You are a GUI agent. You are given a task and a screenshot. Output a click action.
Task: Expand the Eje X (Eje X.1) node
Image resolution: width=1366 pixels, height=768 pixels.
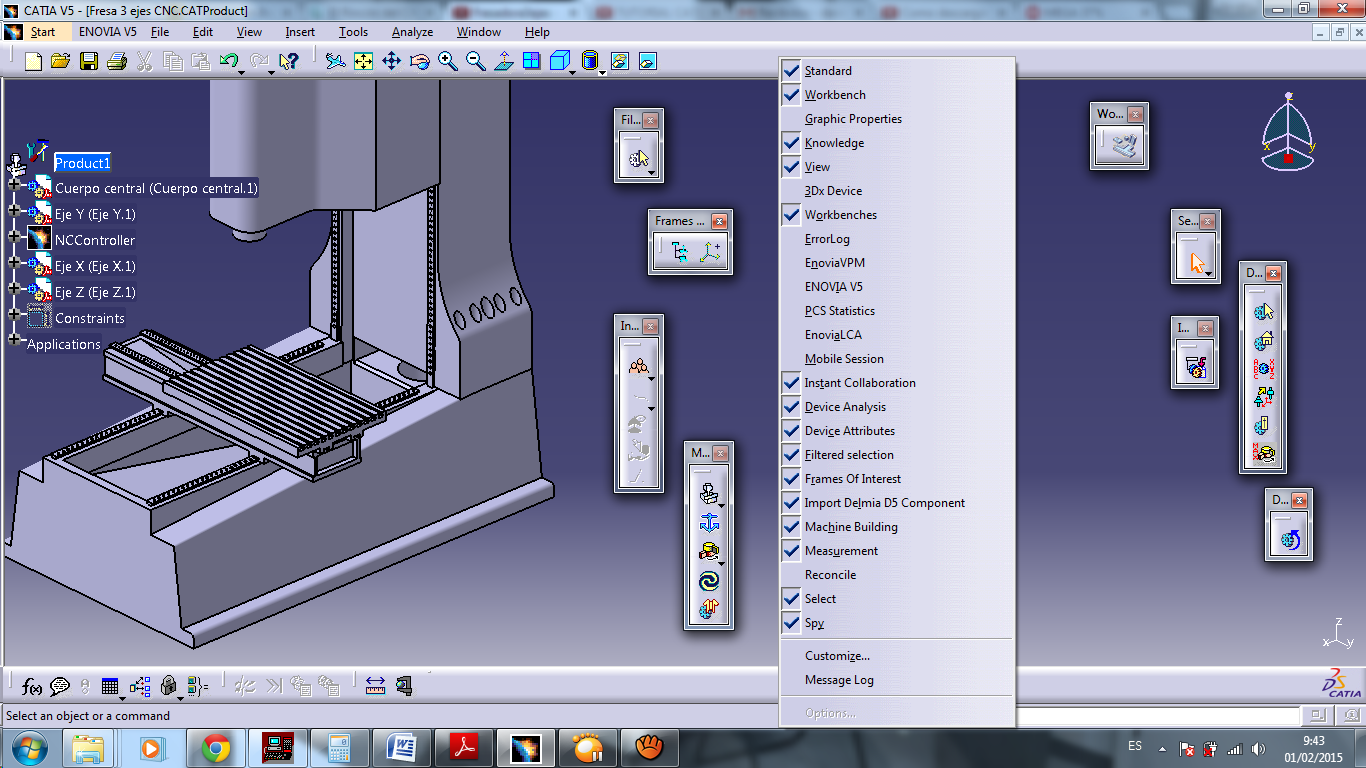click(14, 262)
